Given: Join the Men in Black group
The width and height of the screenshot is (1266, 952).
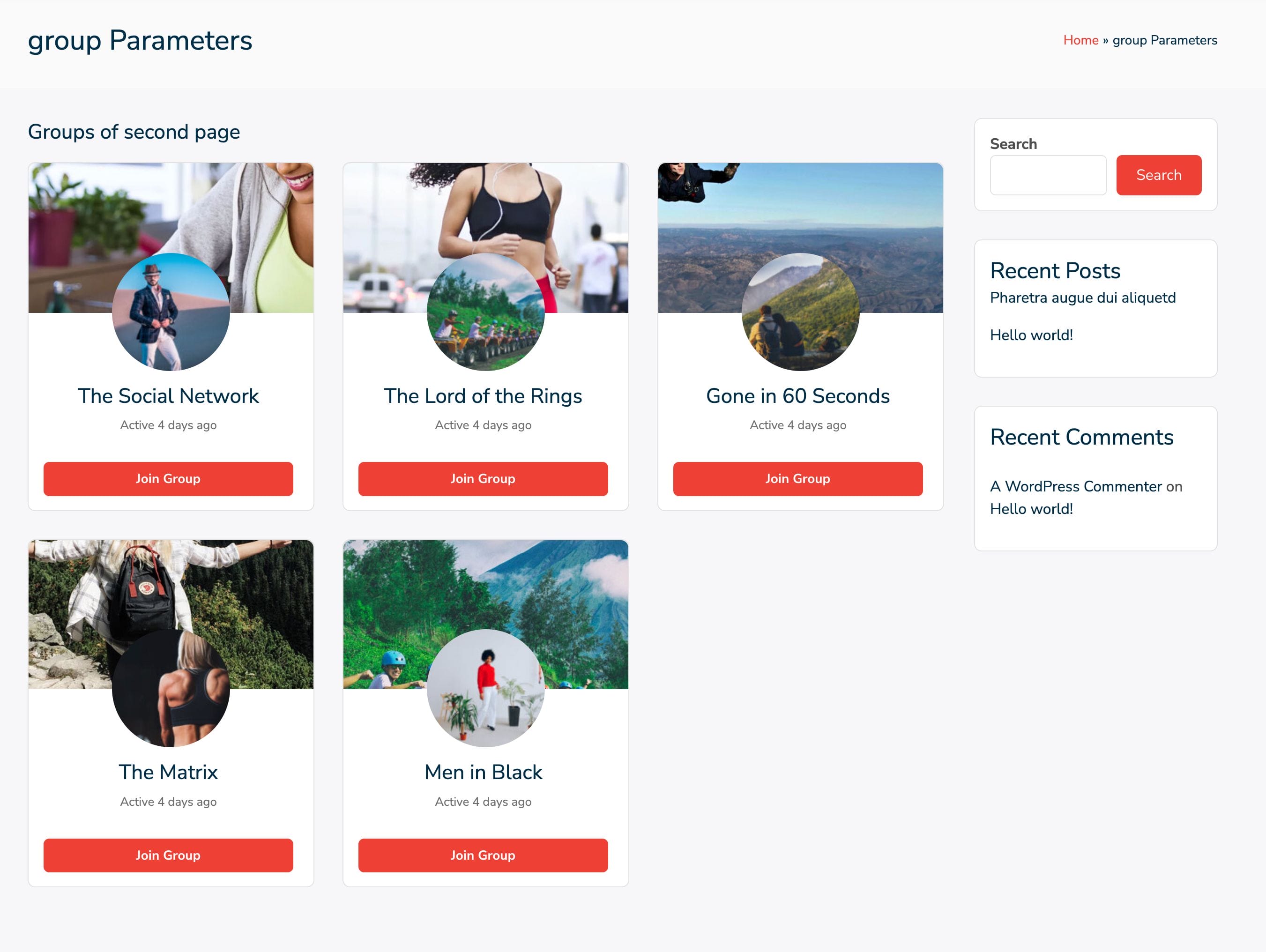Looking at the screenshot, I should (x=483, y=855).
